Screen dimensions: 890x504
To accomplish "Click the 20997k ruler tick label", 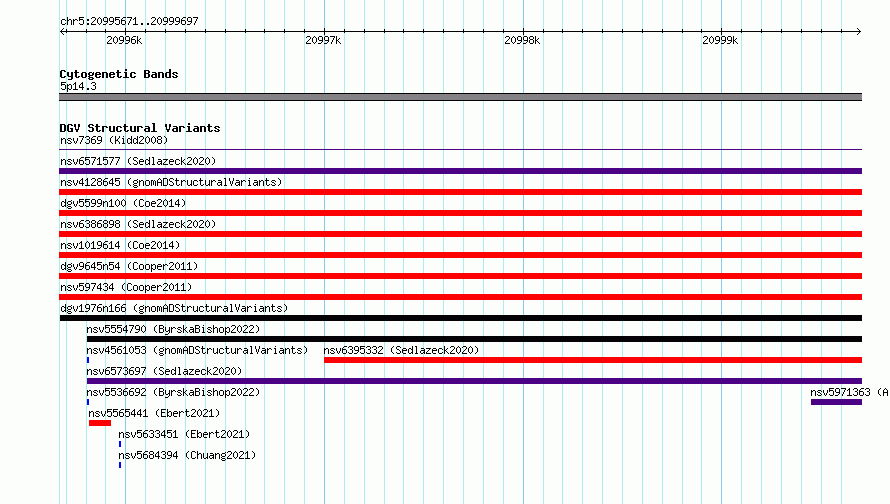I will pyautogui.click(x=323, y=40).
